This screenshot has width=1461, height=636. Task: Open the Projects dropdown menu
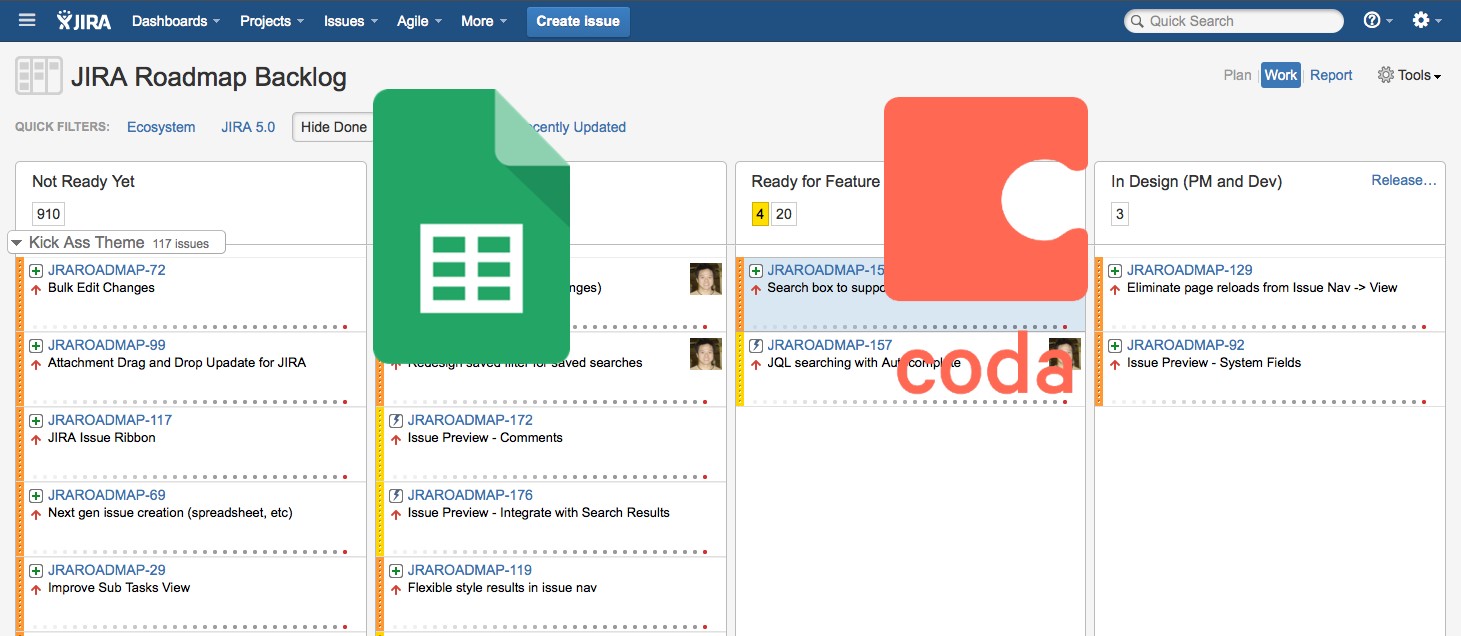tap(272, 21)
